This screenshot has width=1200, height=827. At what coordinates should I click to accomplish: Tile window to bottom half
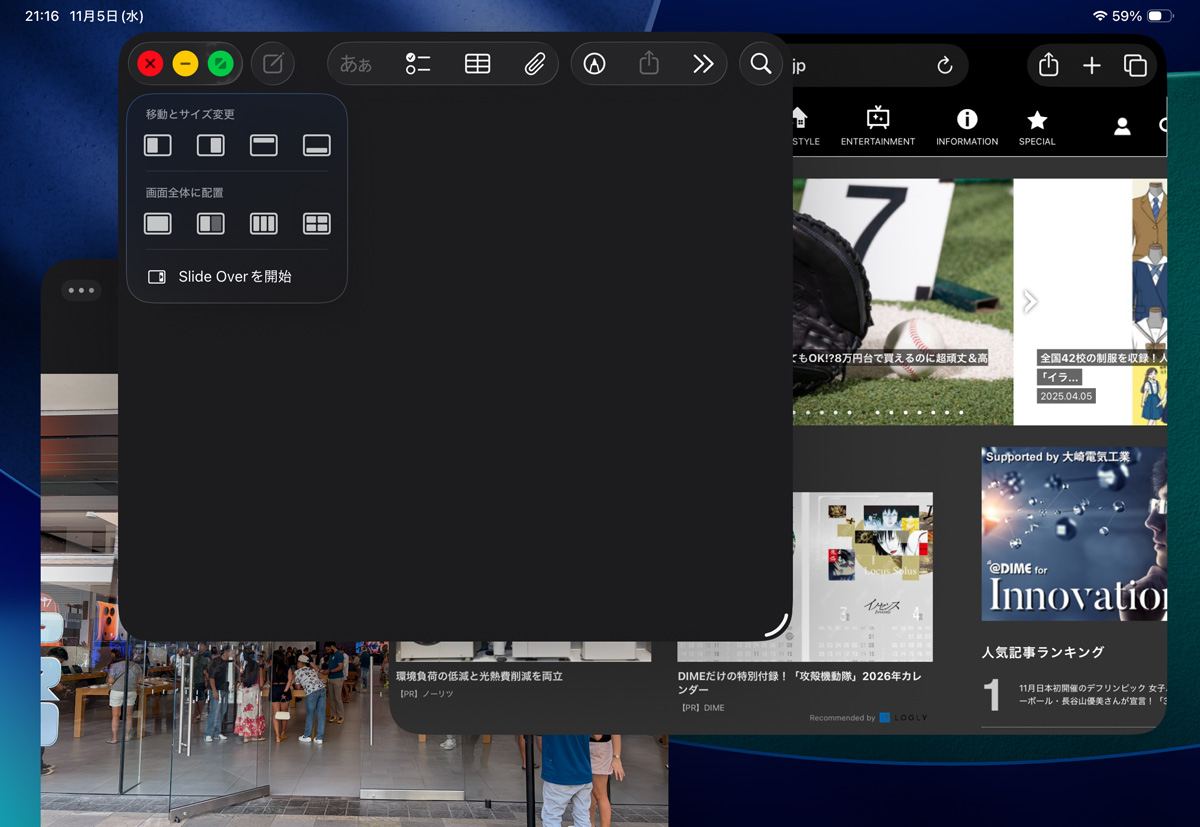[317, 145]
